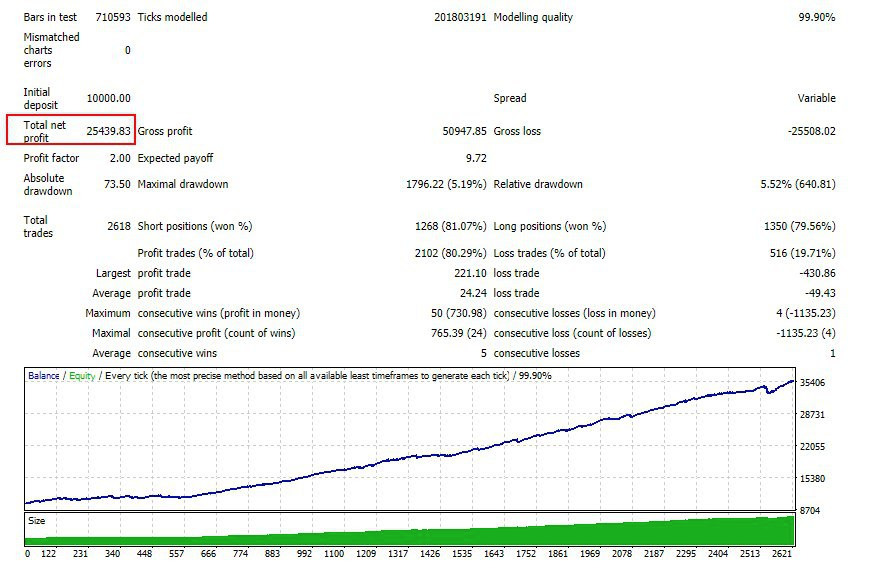
Task: Select the Initial deposit value 10000.00
Action: (x=108, y=98)
